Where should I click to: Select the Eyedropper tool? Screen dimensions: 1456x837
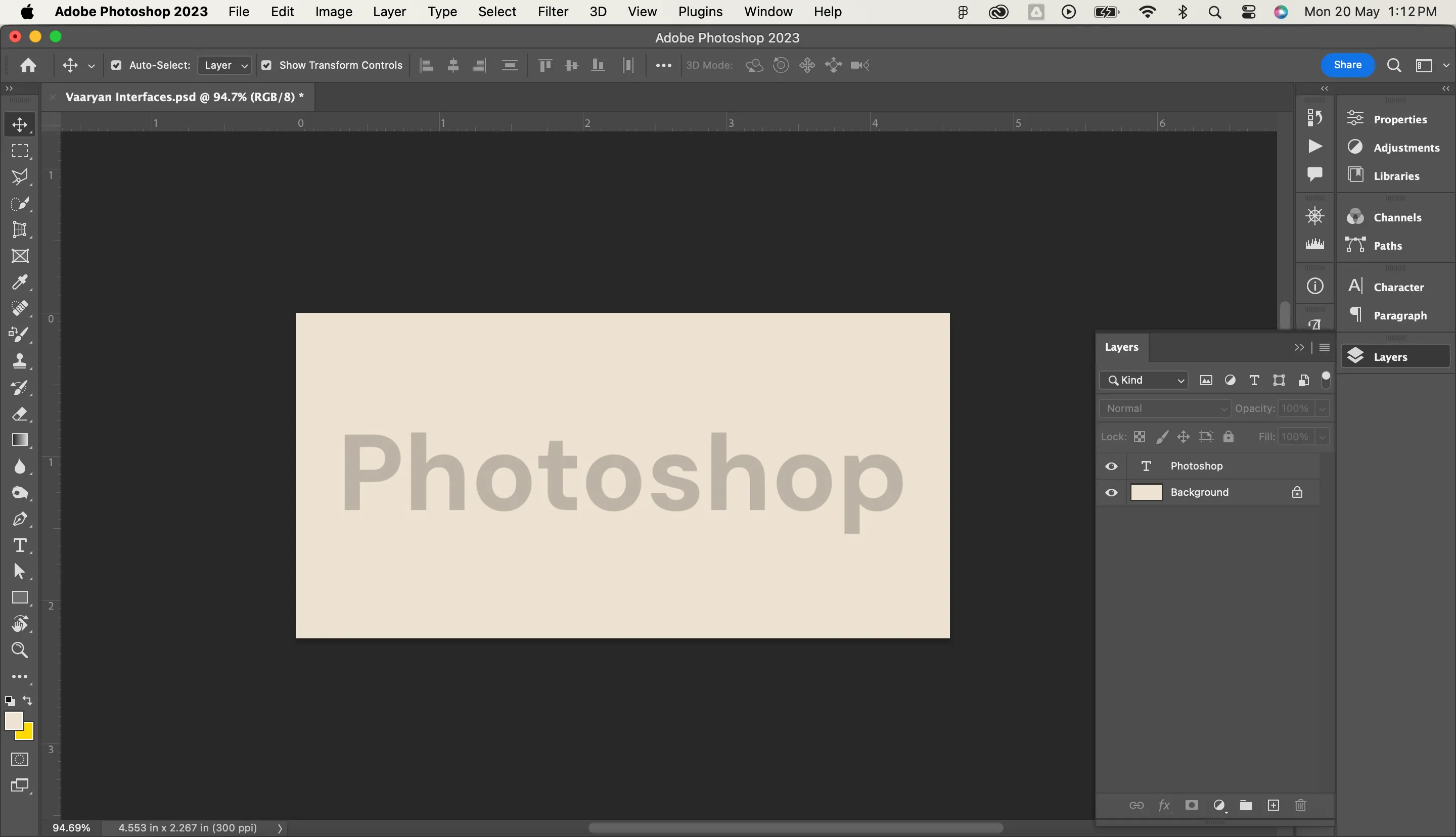20,282
